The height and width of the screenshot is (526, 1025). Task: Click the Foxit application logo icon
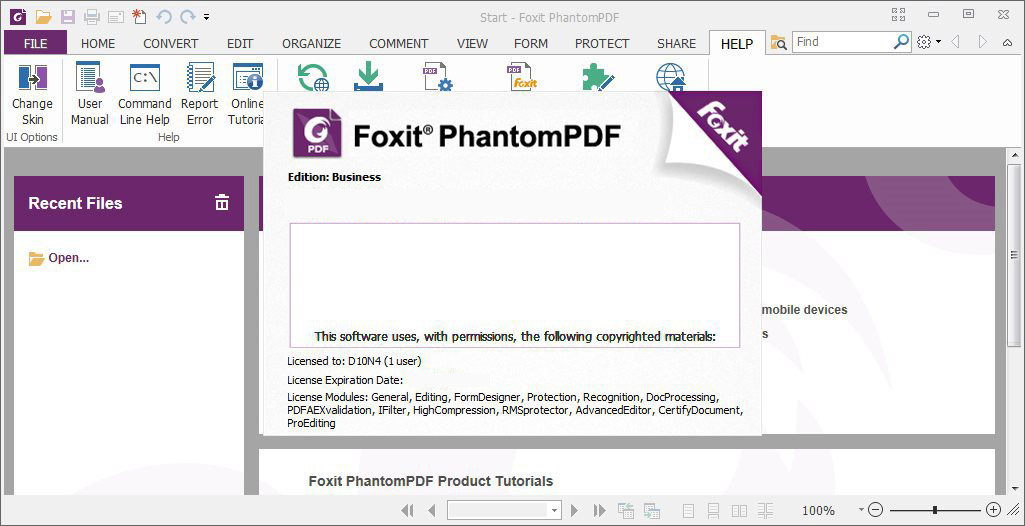click(18, 16)
